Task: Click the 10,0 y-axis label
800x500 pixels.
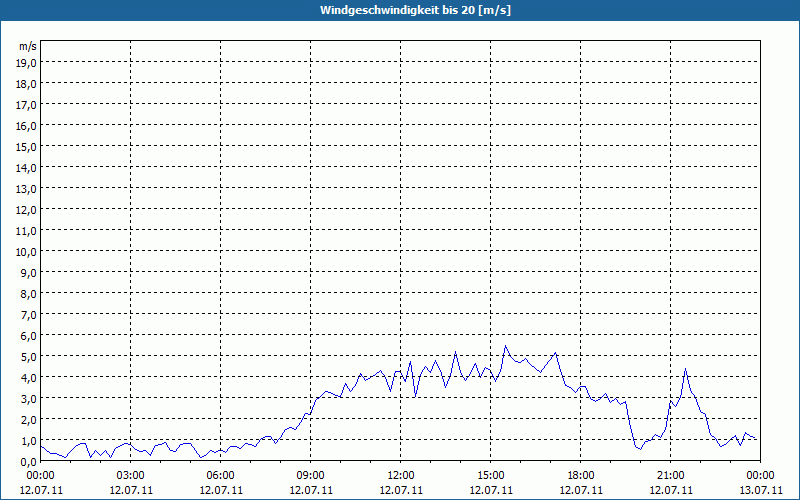Action: [27, 252]
